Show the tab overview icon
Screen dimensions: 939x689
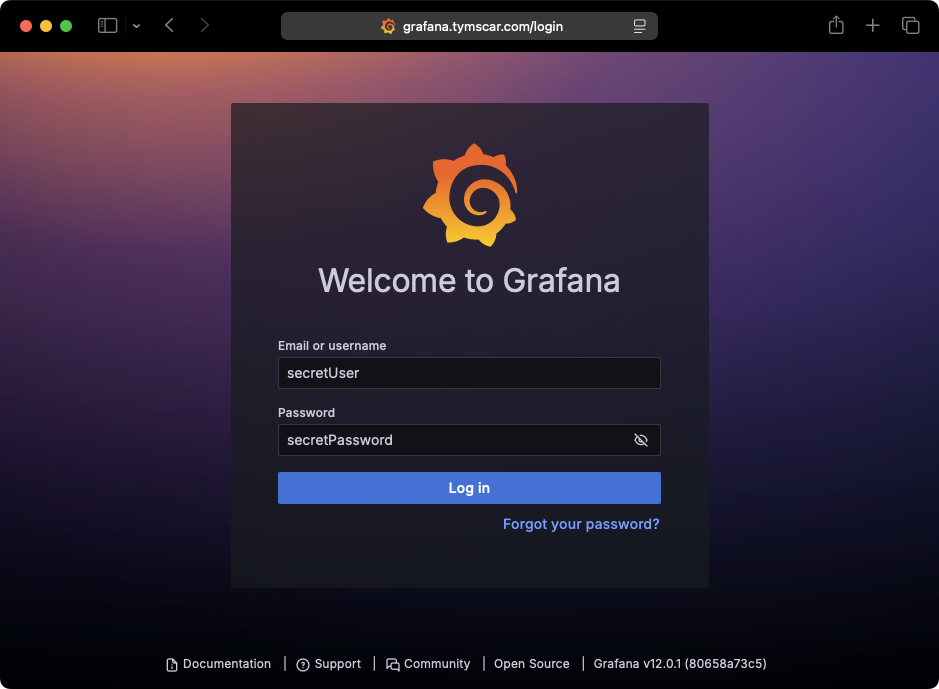(910, 25)
